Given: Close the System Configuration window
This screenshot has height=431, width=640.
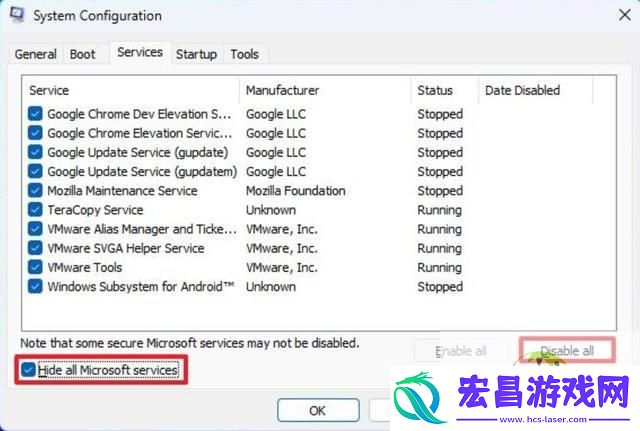Looking at the screenshot, I should [x=624, y=16].
